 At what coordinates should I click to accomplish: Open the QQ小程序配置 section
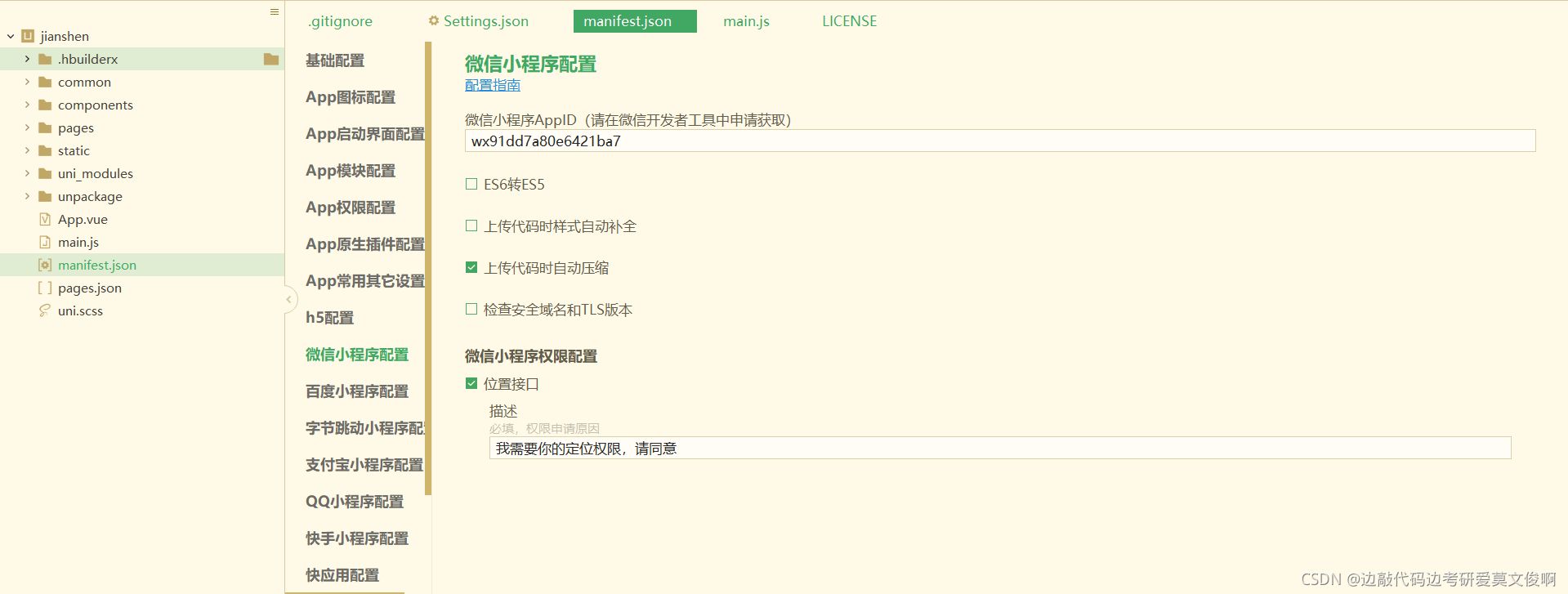(x=355, y=502)
